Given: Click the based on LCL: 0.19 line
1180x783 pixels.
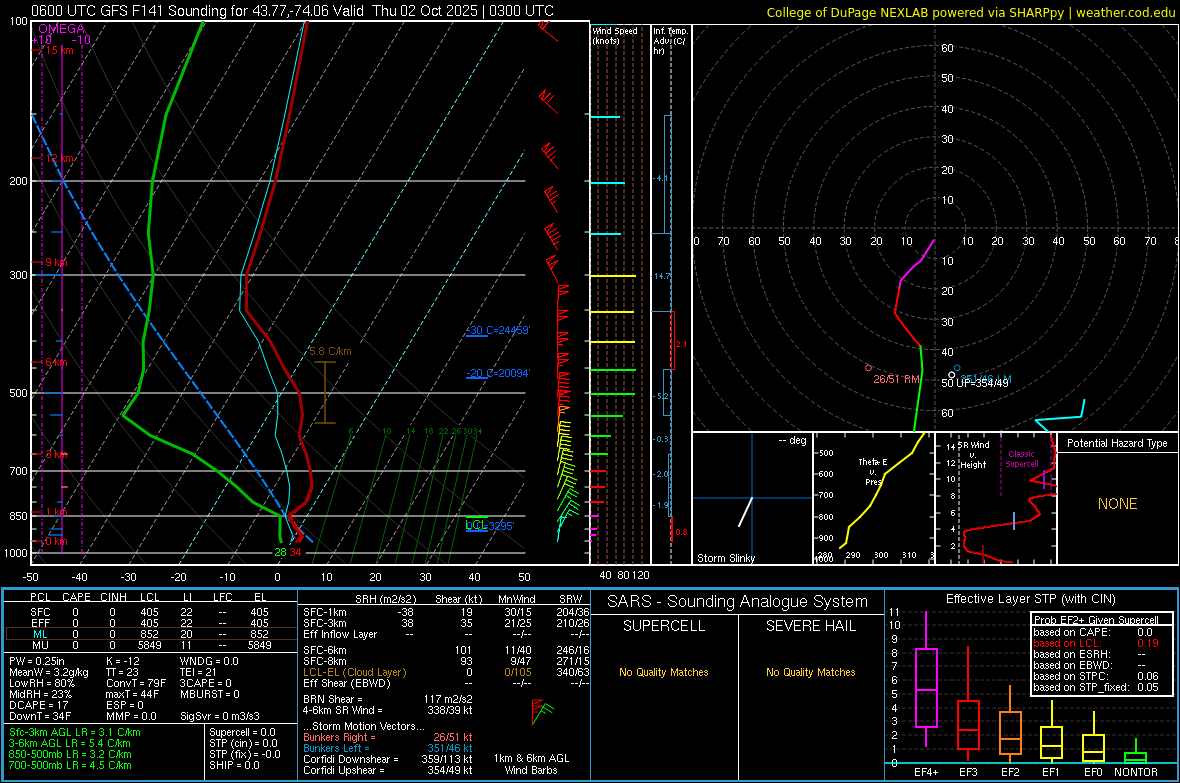Looking at the screenshot, I should (x=1096, y=643).
